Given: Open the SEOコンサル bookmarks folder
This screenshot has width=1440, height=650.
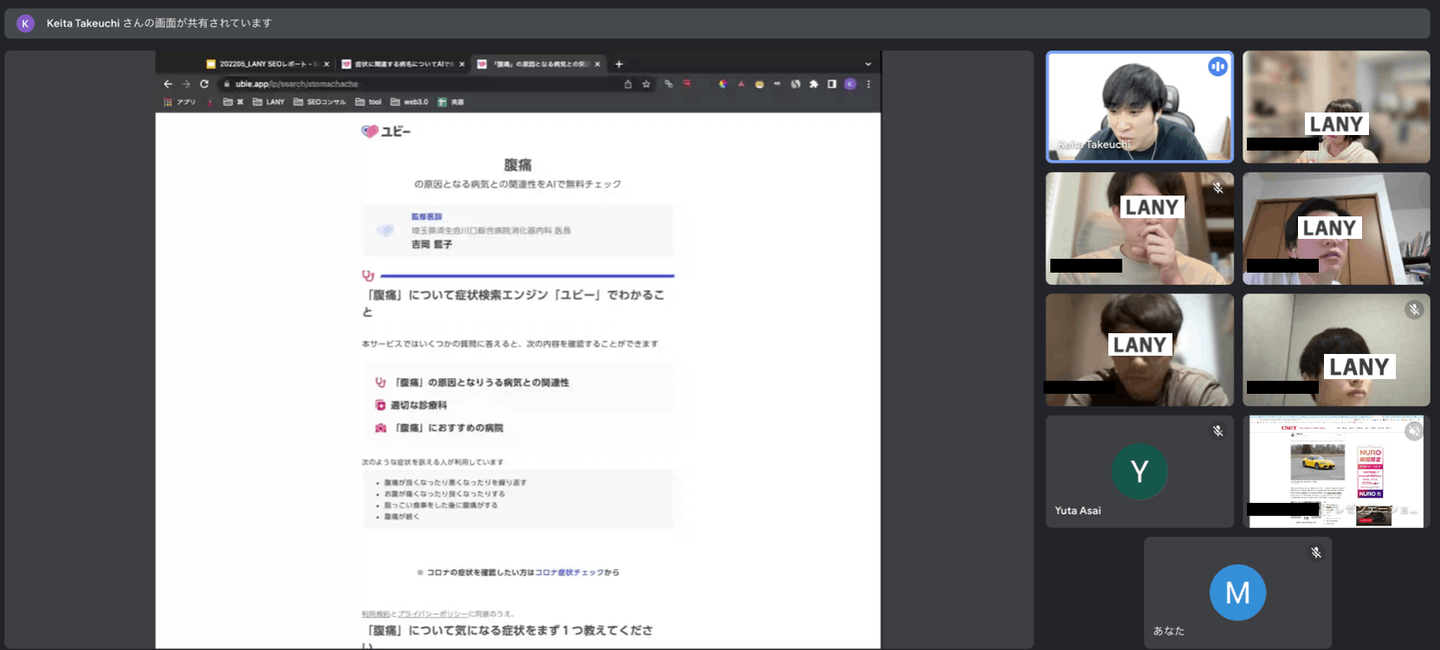Looking at the screenshot, I should pyautogui.click(x=320, y=102).
